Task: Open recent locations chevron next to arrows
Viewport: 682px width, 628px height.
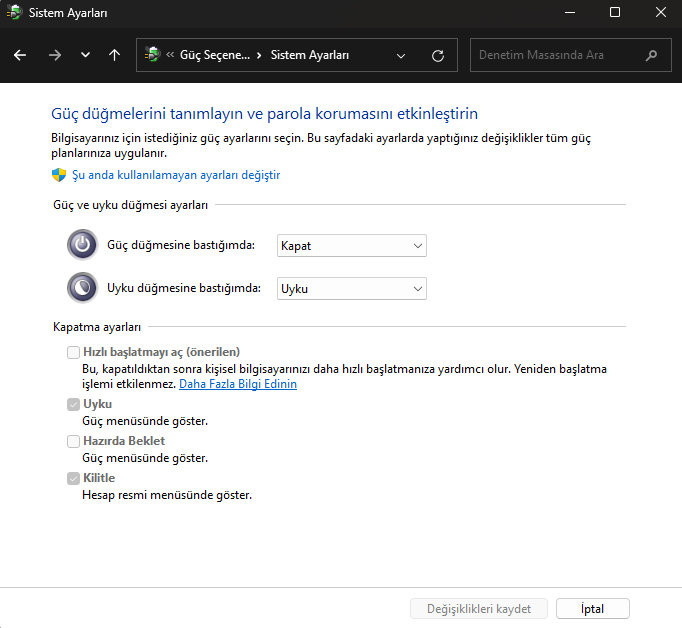Action: [x=85, y=55]
